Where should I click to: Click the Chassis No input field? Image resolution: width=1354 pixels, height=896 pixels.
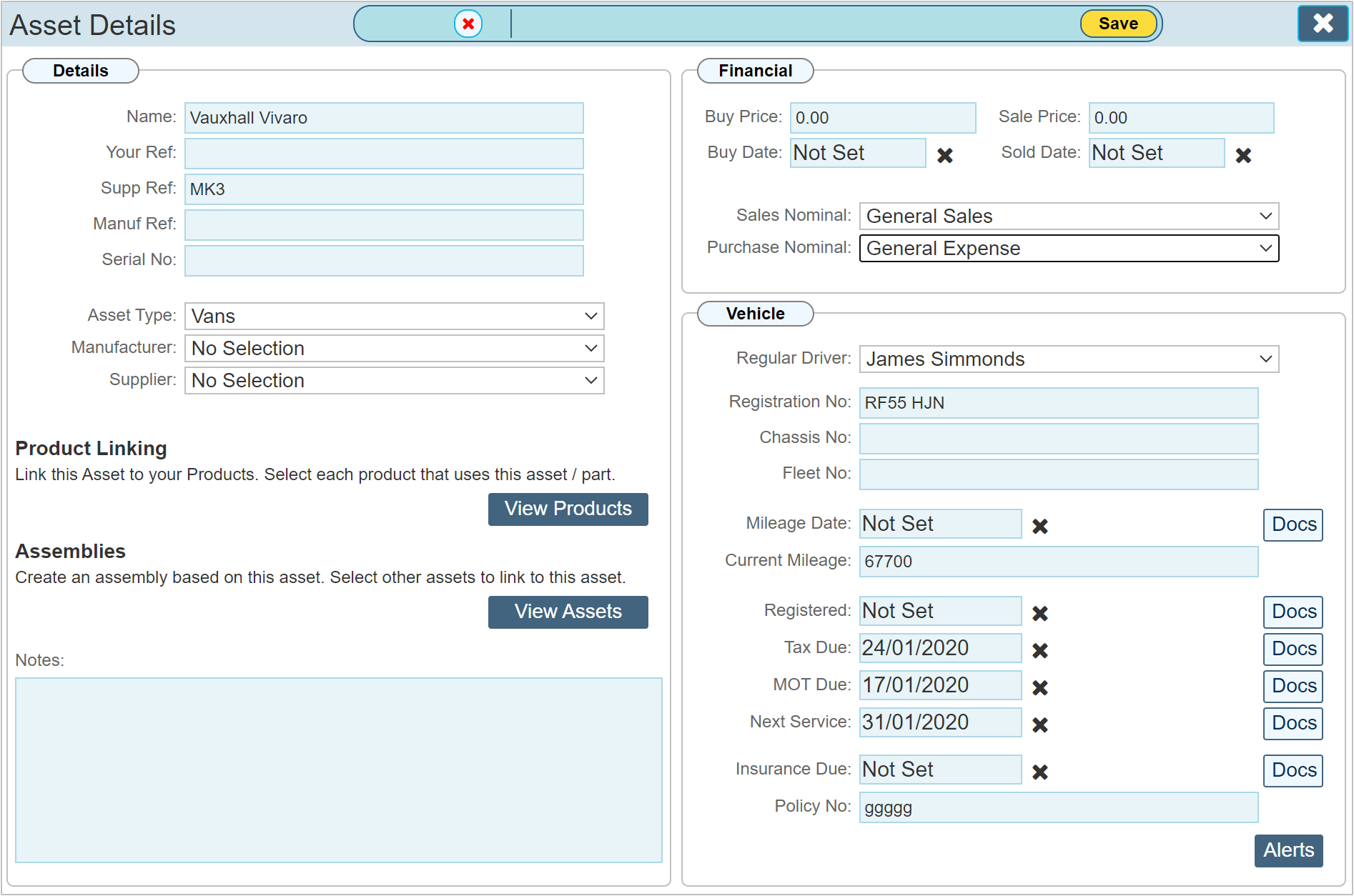(1059, 439)
